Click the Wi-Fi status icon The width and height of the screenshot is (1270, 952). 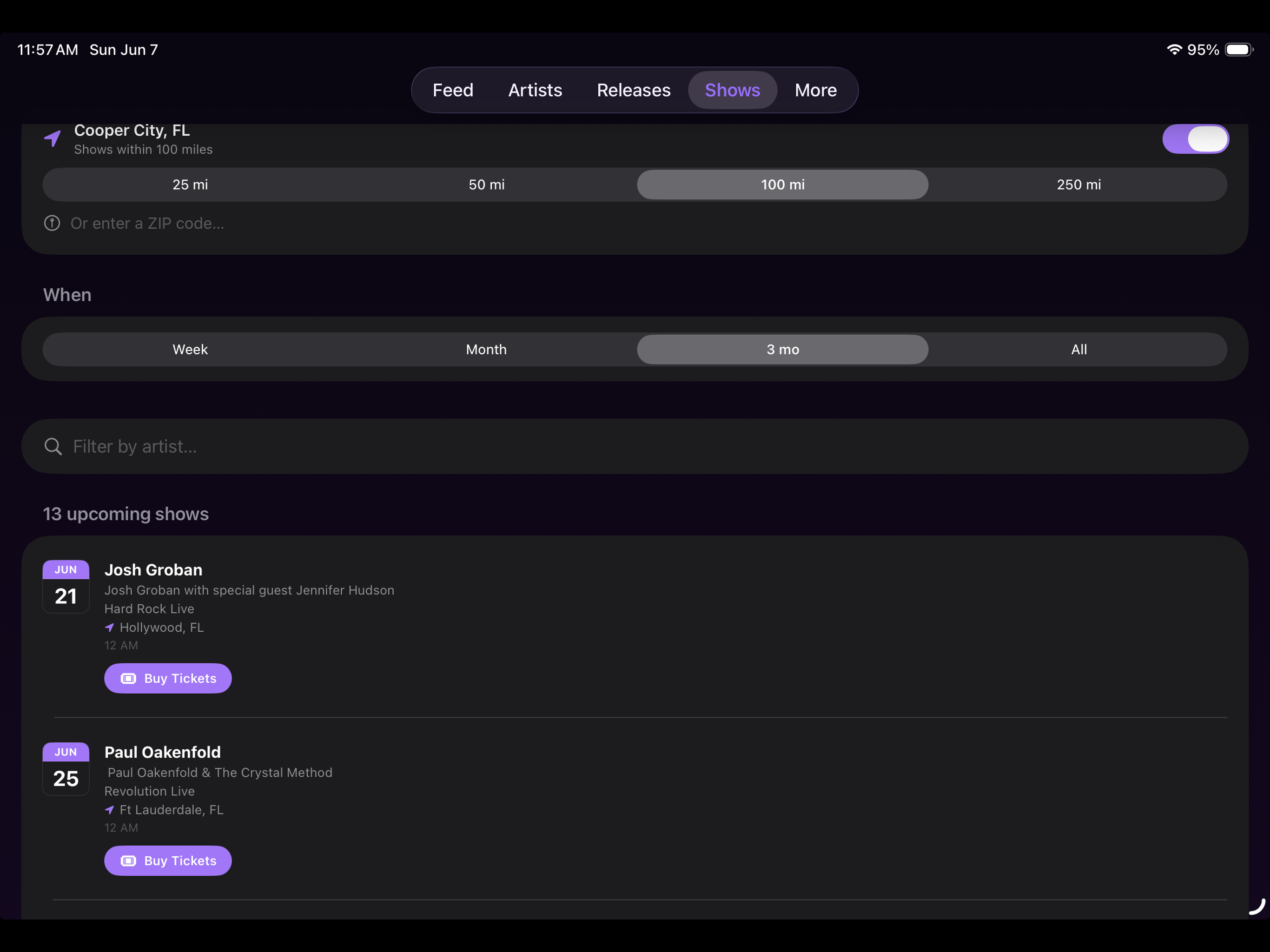[1174, 49]
